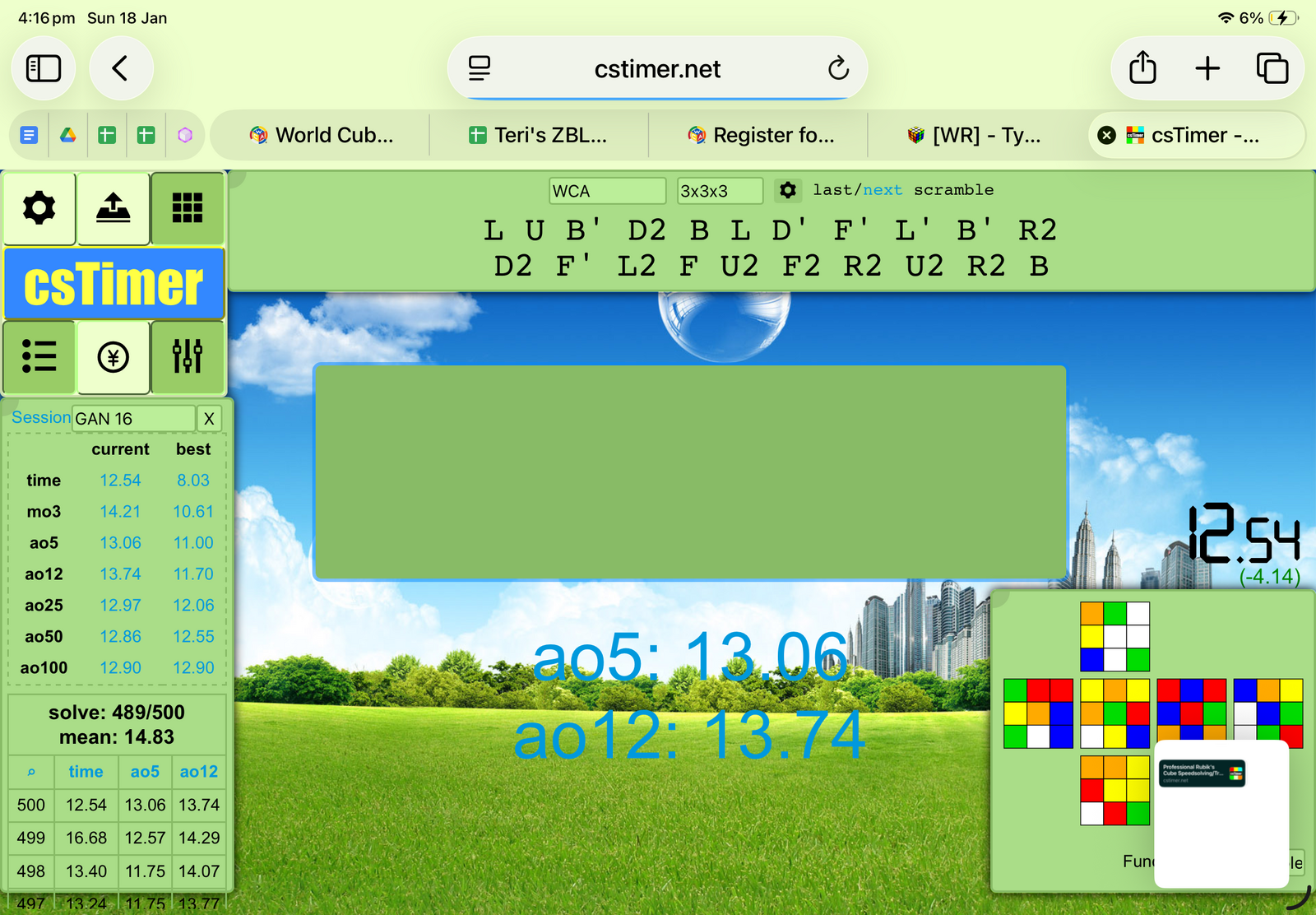
Task: Open the session GAN 16 selector
Action: coord(133,419)
